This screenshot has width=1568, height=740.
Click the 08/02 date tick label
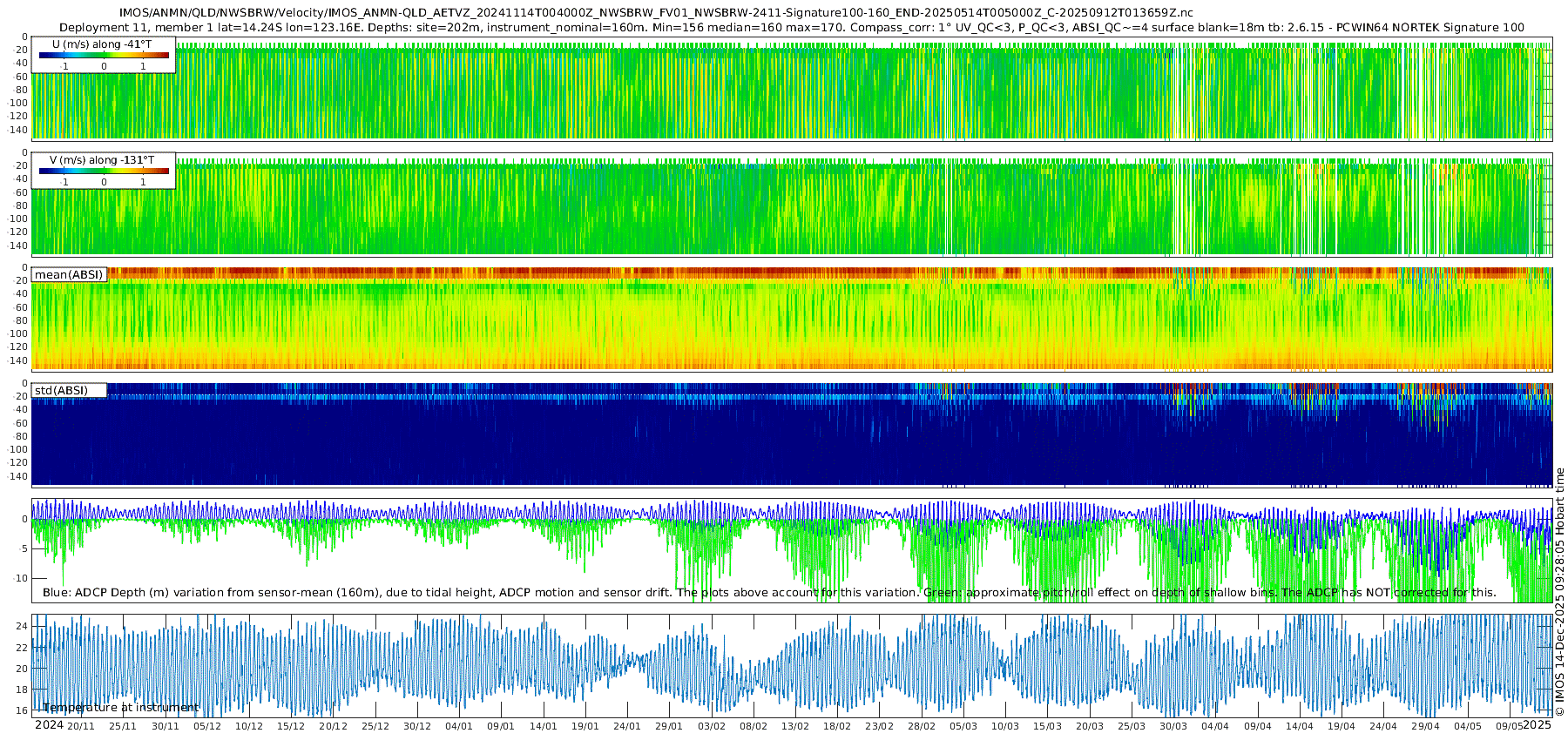click(x=754, y=726)
